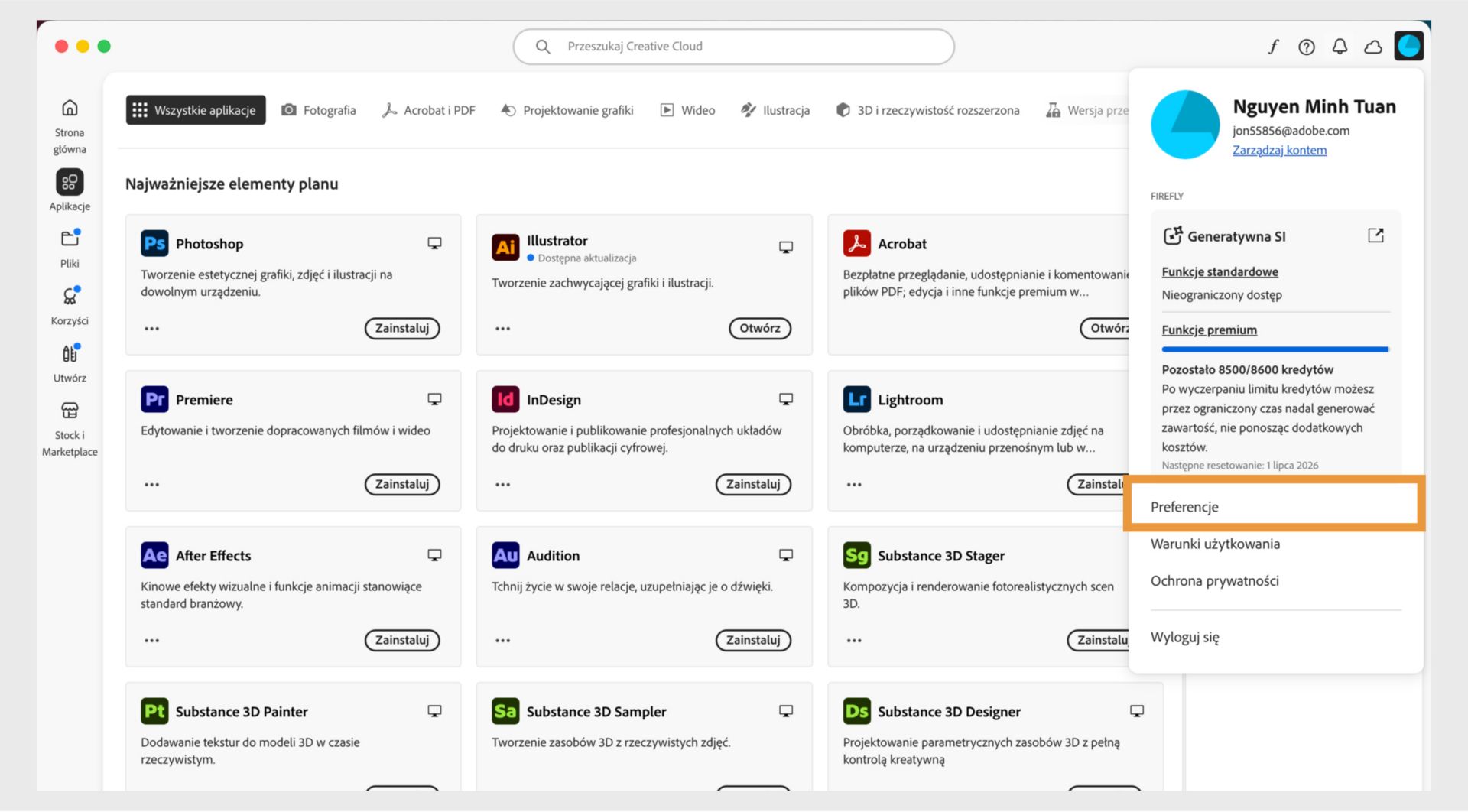Switch to Ilustracja tab
Image resolution: width=1468 pixels, height=812 pixels.
775,110
